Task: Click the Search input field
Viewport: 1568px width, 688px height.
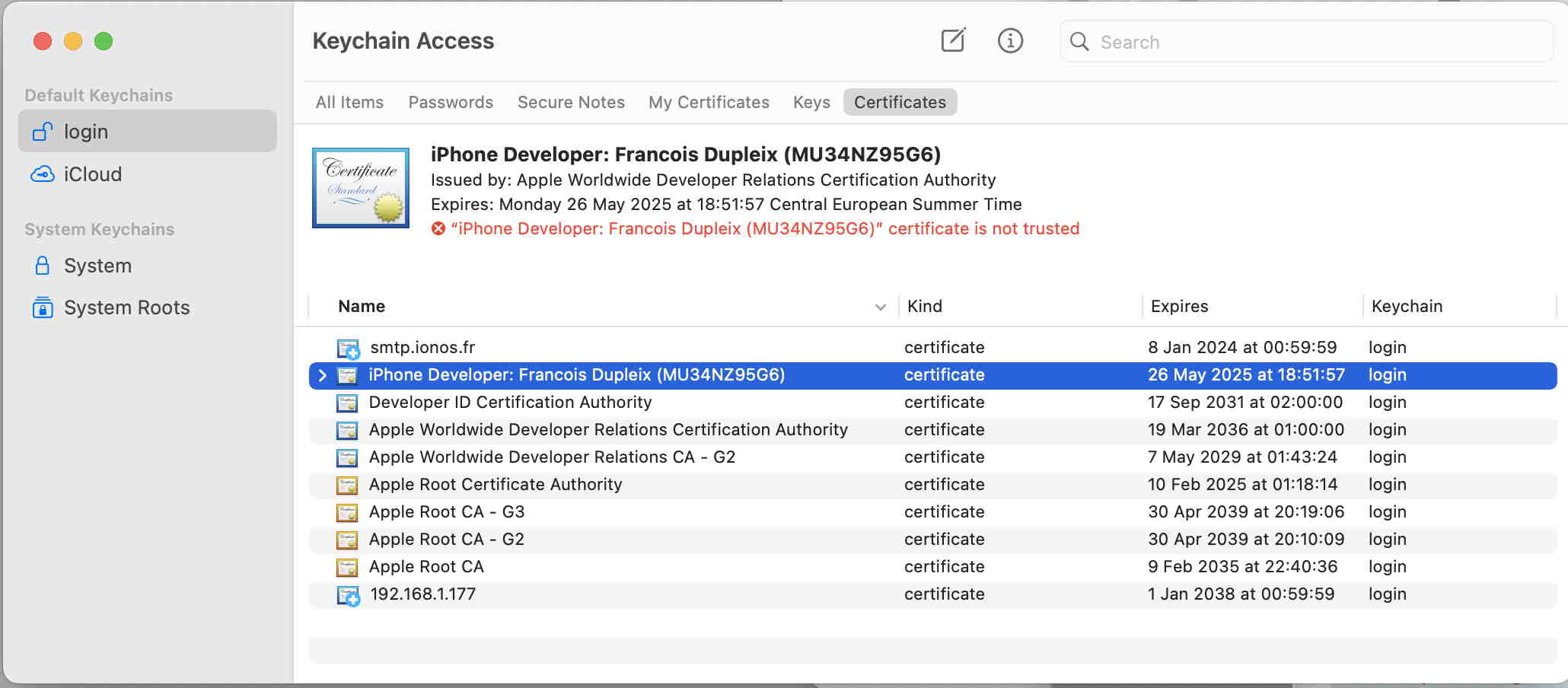Action: pyautogui.click(x=1317, y=42)
